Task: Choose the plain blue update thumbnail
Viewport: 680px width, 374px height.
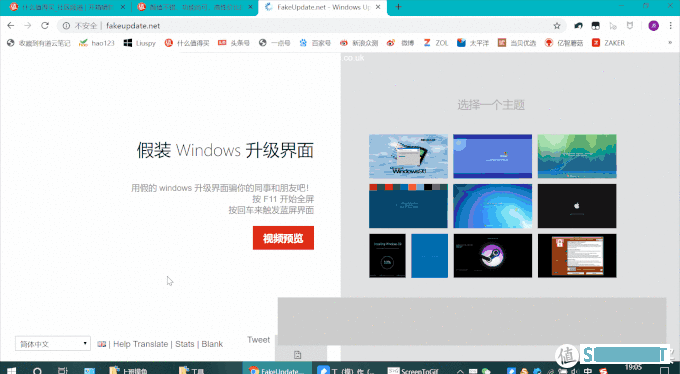Action: click(429, 256)
